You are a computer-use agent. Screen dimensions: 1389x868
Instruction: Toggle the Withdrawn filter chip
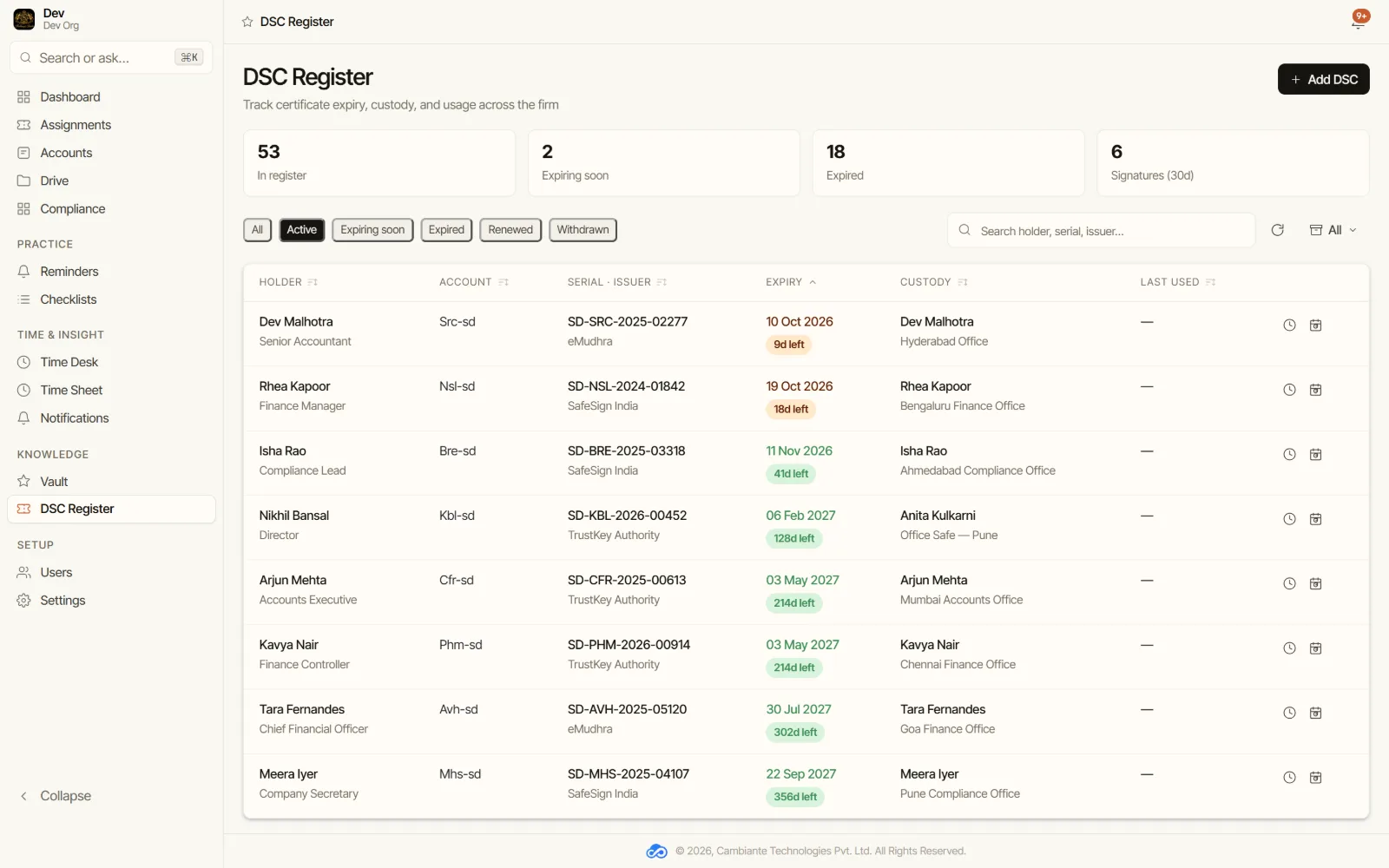pyautogui.click(x=583, y=230)
